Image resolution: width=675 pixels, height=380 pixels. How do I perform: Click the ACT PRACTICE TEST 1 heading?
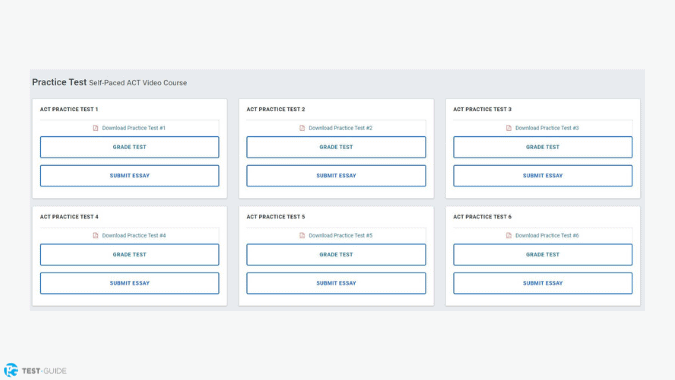[x=69, y=109]
